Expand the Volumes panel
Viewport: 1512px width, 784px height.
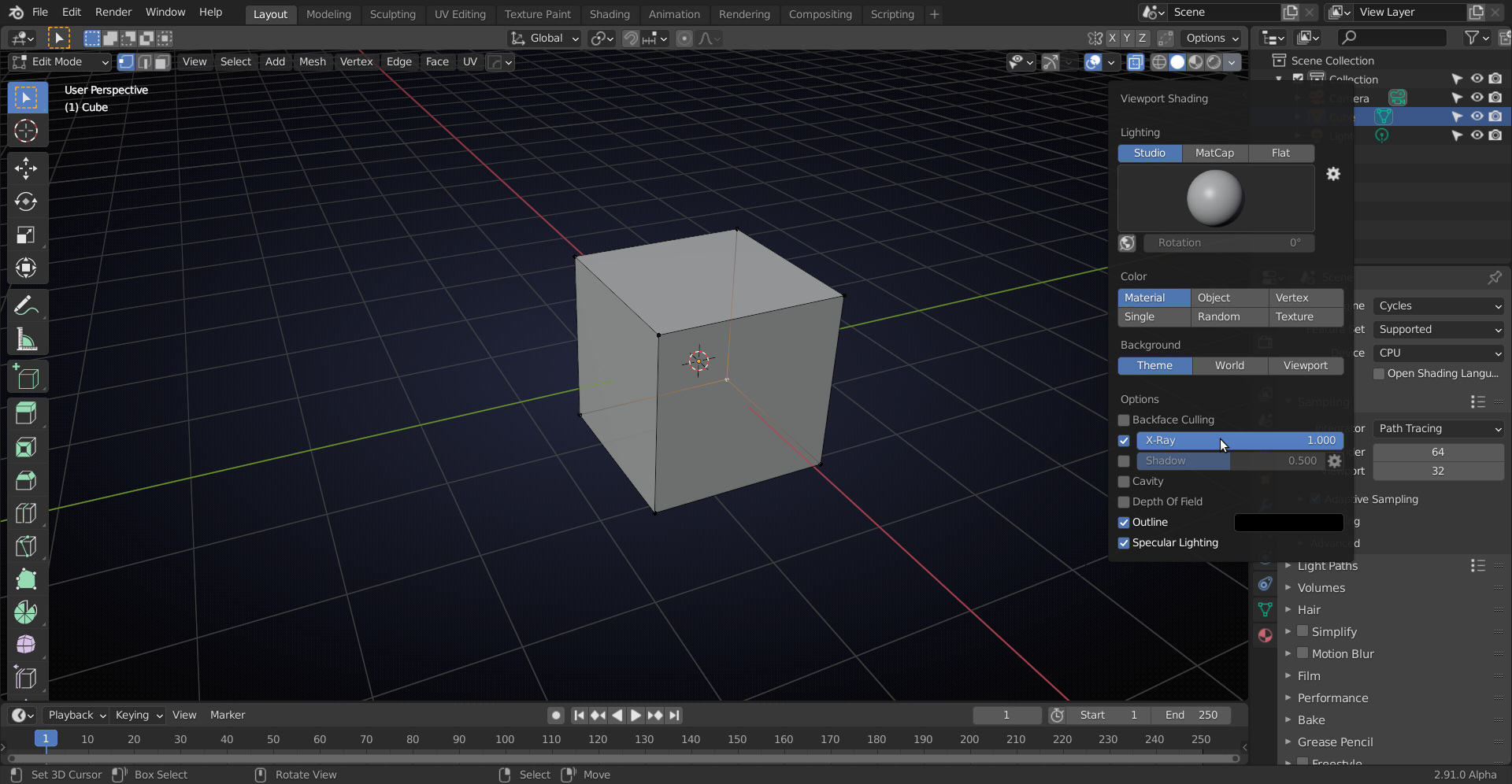click(x=1321, y=588)
